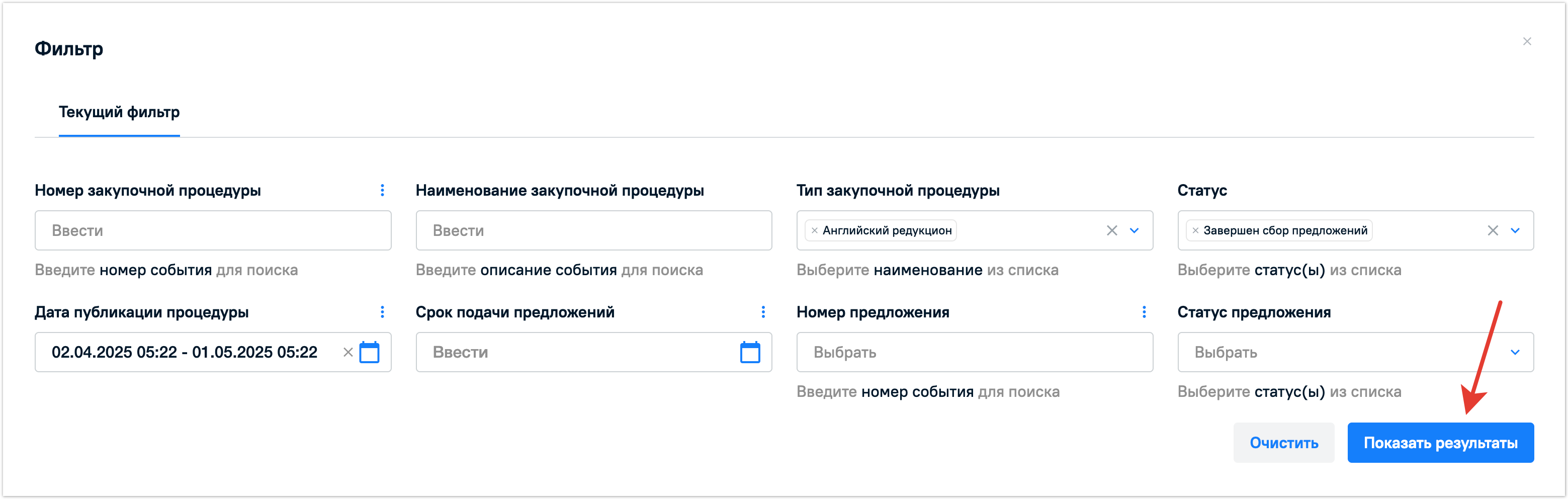Screen dimensions: 1568x499
Task: Clear the publication date range value
Action: click(x=348, y=352)
